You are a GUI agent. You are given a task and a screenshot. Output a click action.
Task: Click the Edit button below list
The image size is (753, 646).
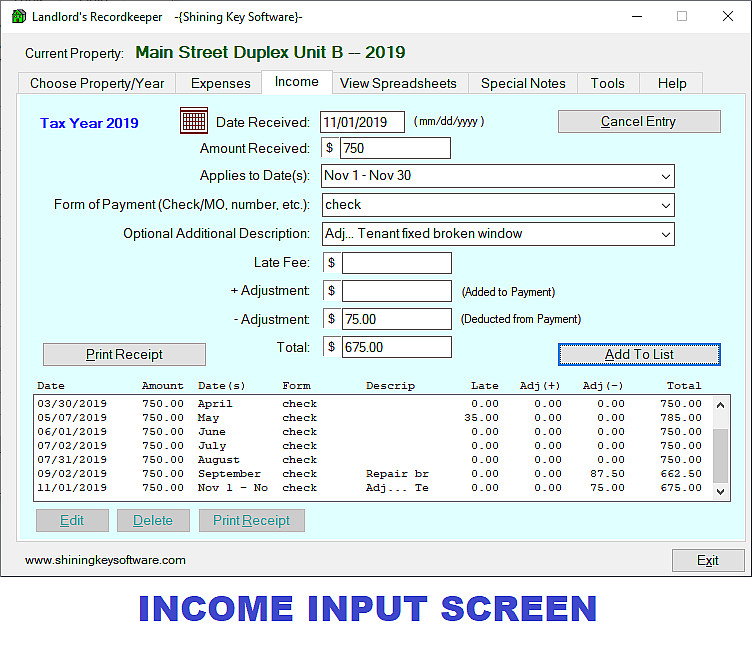tap(72, 521)
